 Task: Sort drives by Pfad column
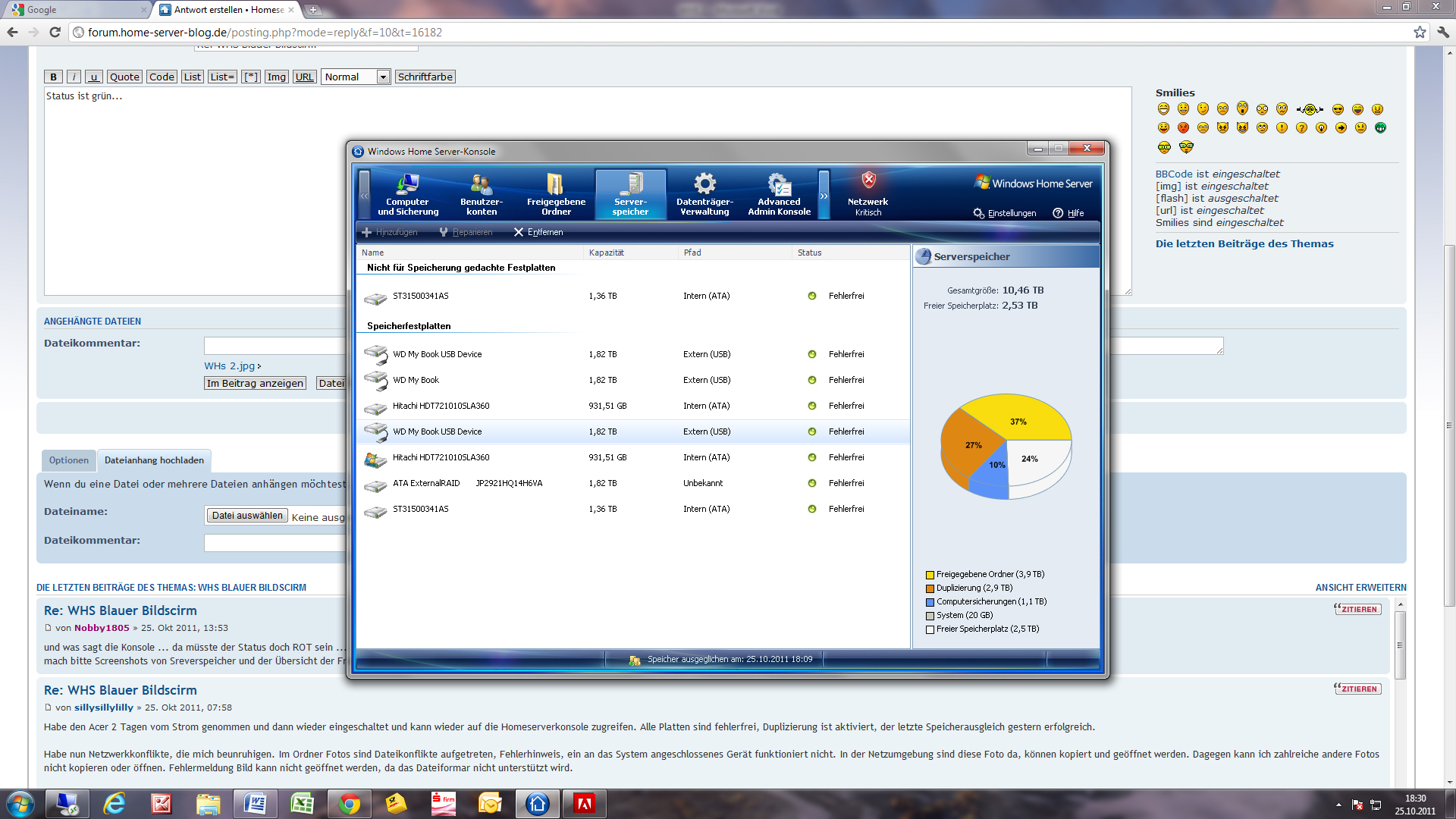tap(735, 253)
